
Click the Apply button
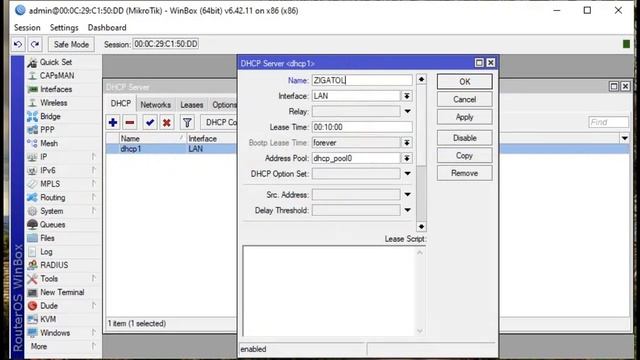click(x=464, y=117)
